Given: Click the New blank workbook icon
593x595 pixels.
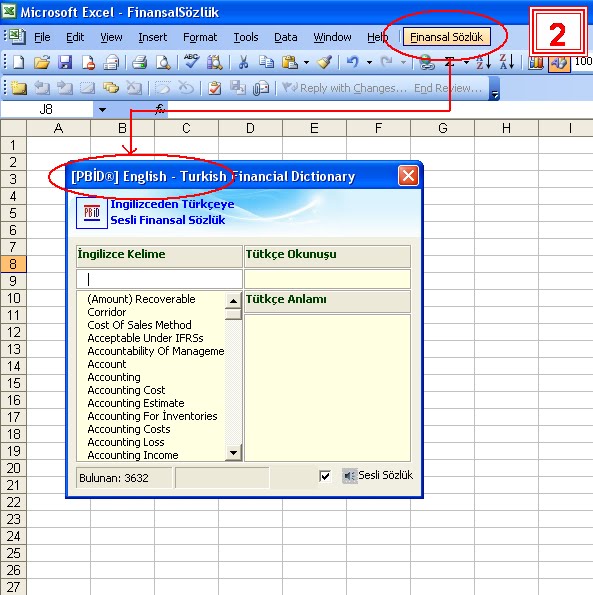Looking at the screenshot, I should click(x=19, y=62).
